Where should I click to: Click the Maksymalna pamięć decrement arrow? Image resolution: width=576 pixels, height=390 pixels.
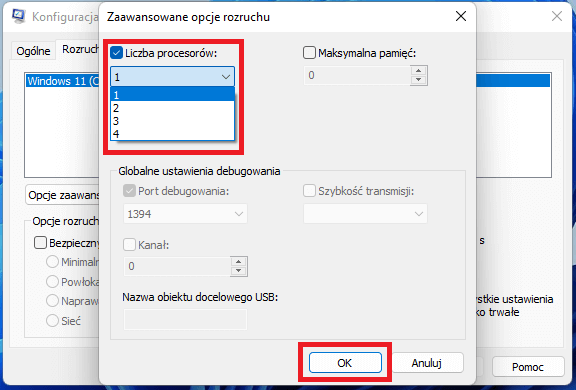coord(418,80)
